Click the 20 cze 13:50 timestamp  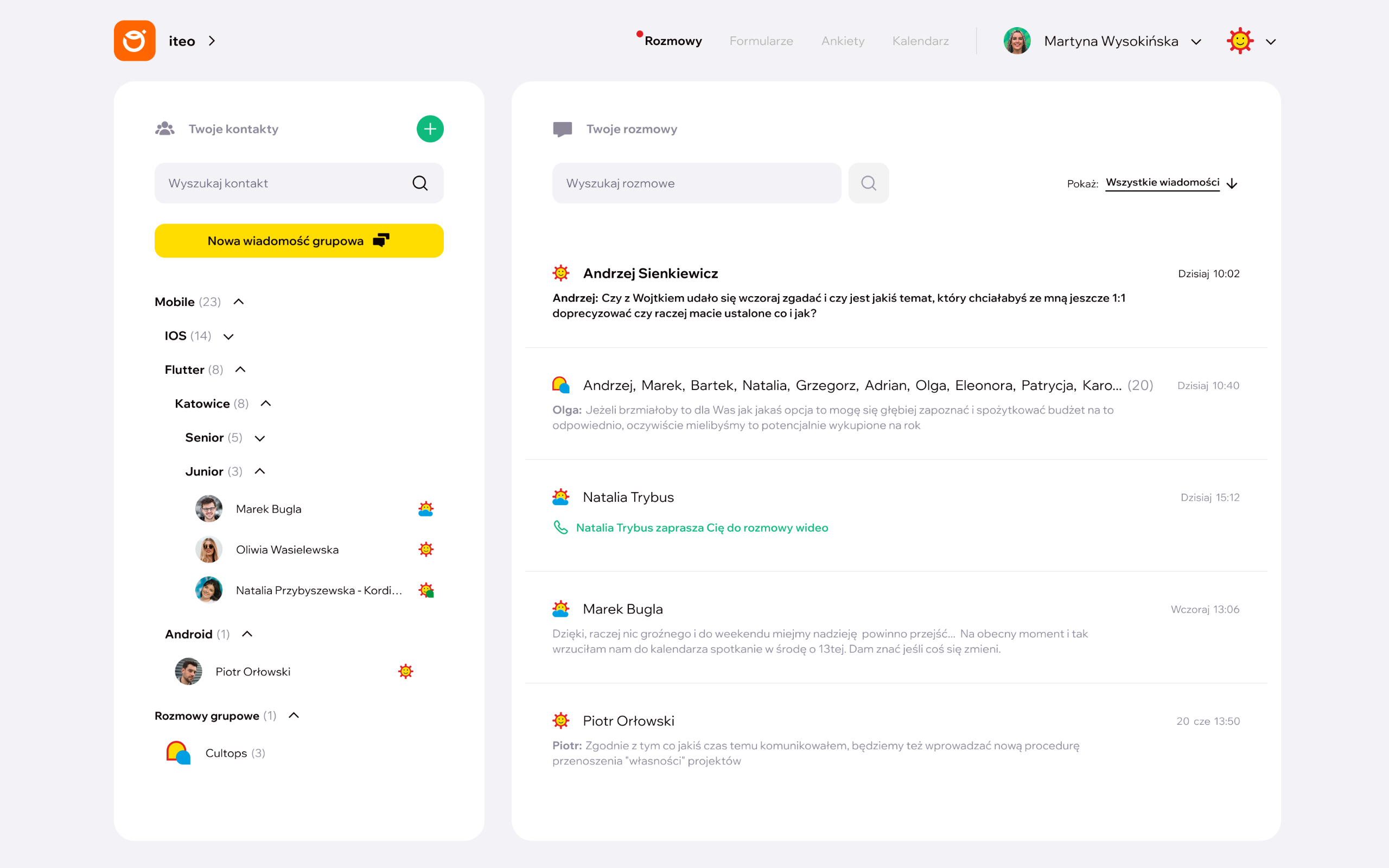(1208, 721)
